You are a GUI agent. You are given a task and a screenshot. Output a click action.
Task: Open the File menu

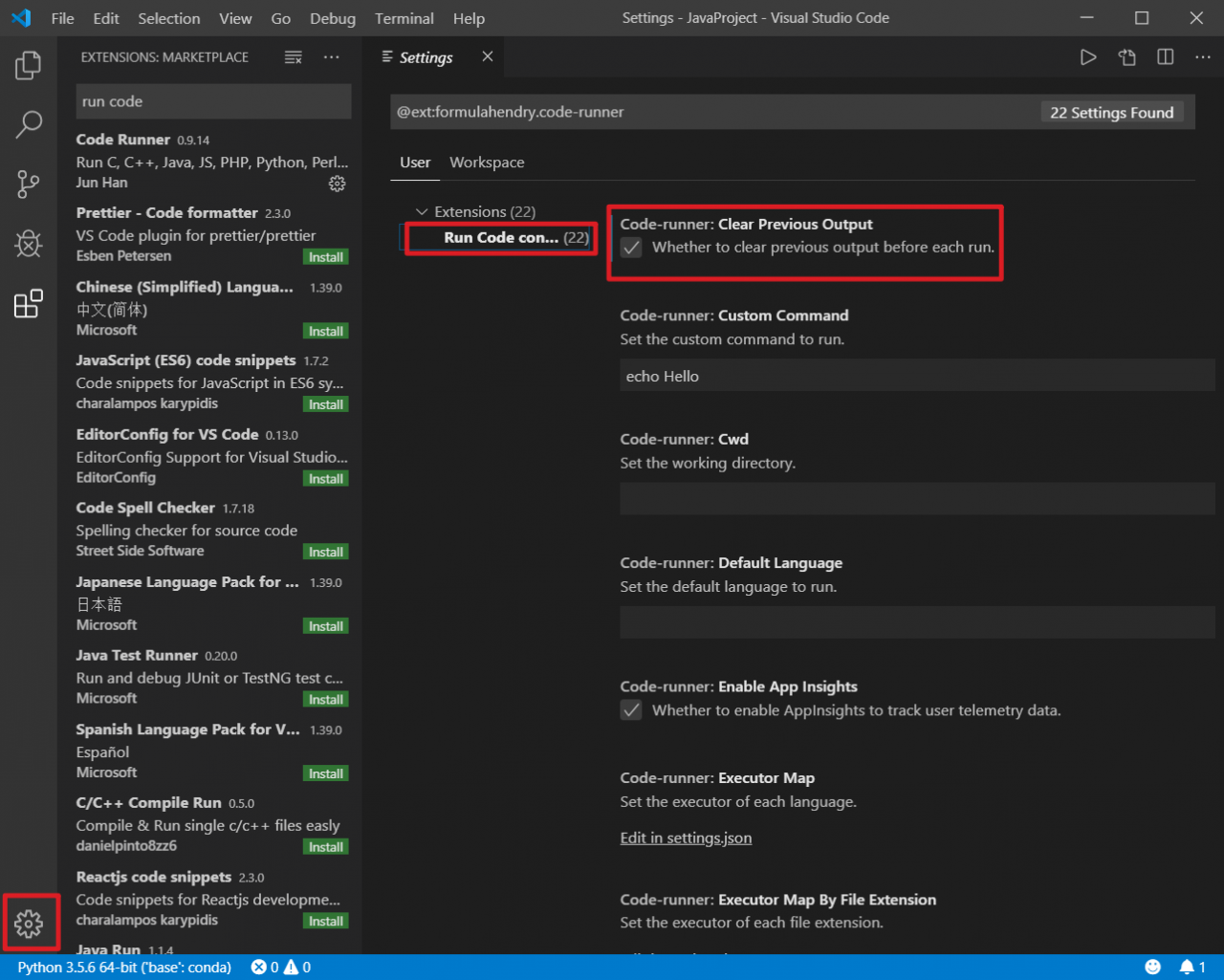coord(63,18)
